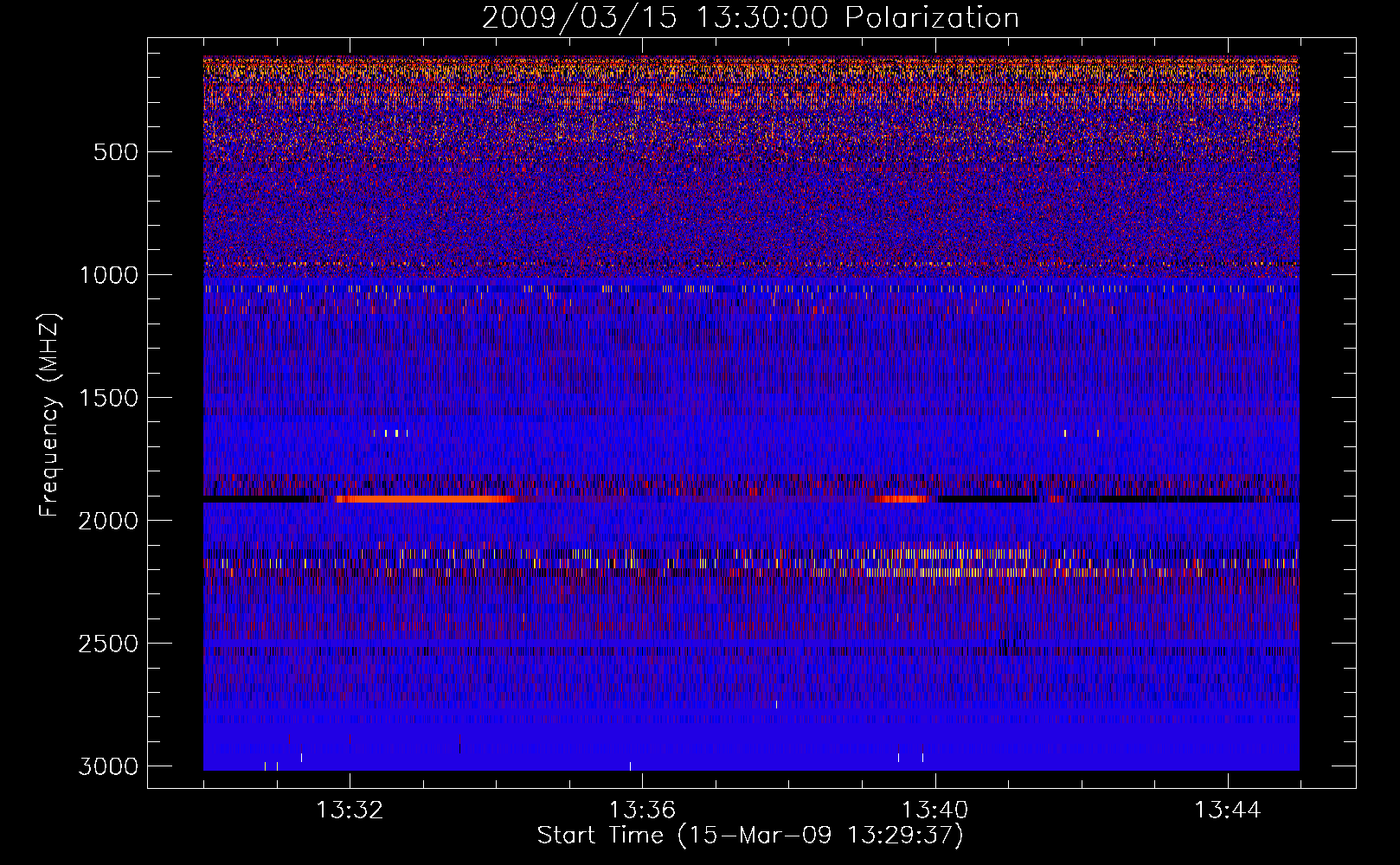The image size is (1400, 865).
Task: Click the 1500 frequency tick label
Action: (108, 398)
